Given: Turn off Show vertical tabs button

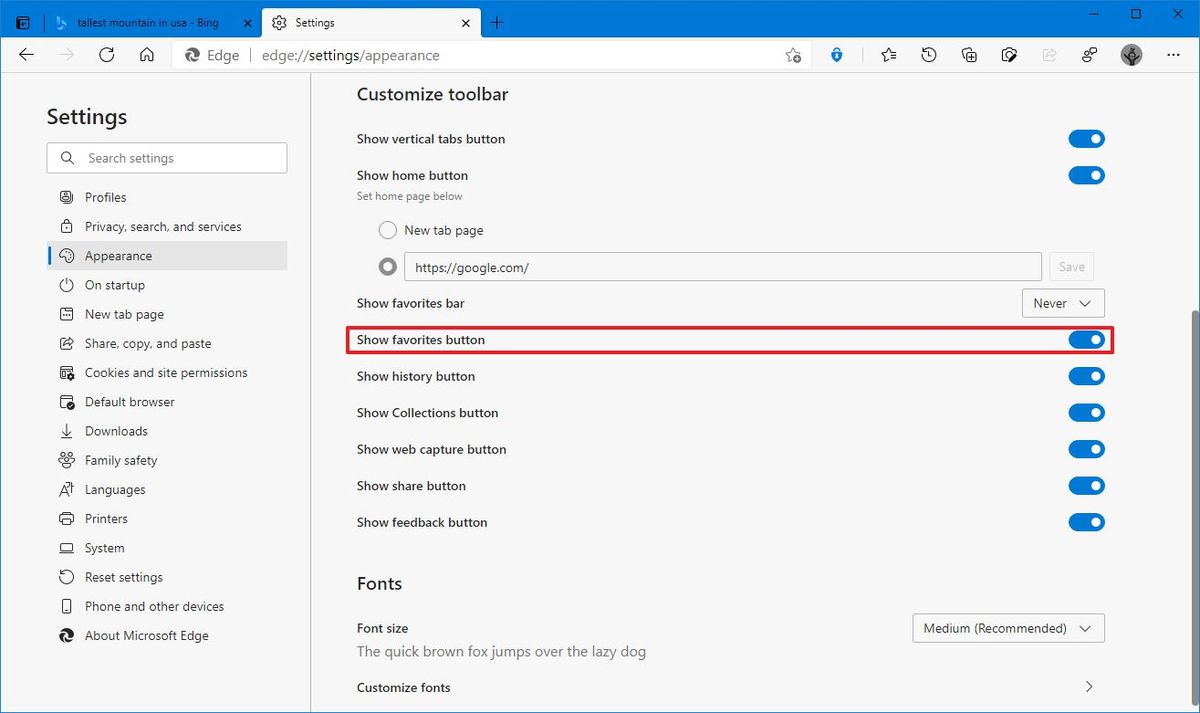Looking at the screenshot, I should pos(1087,138).
